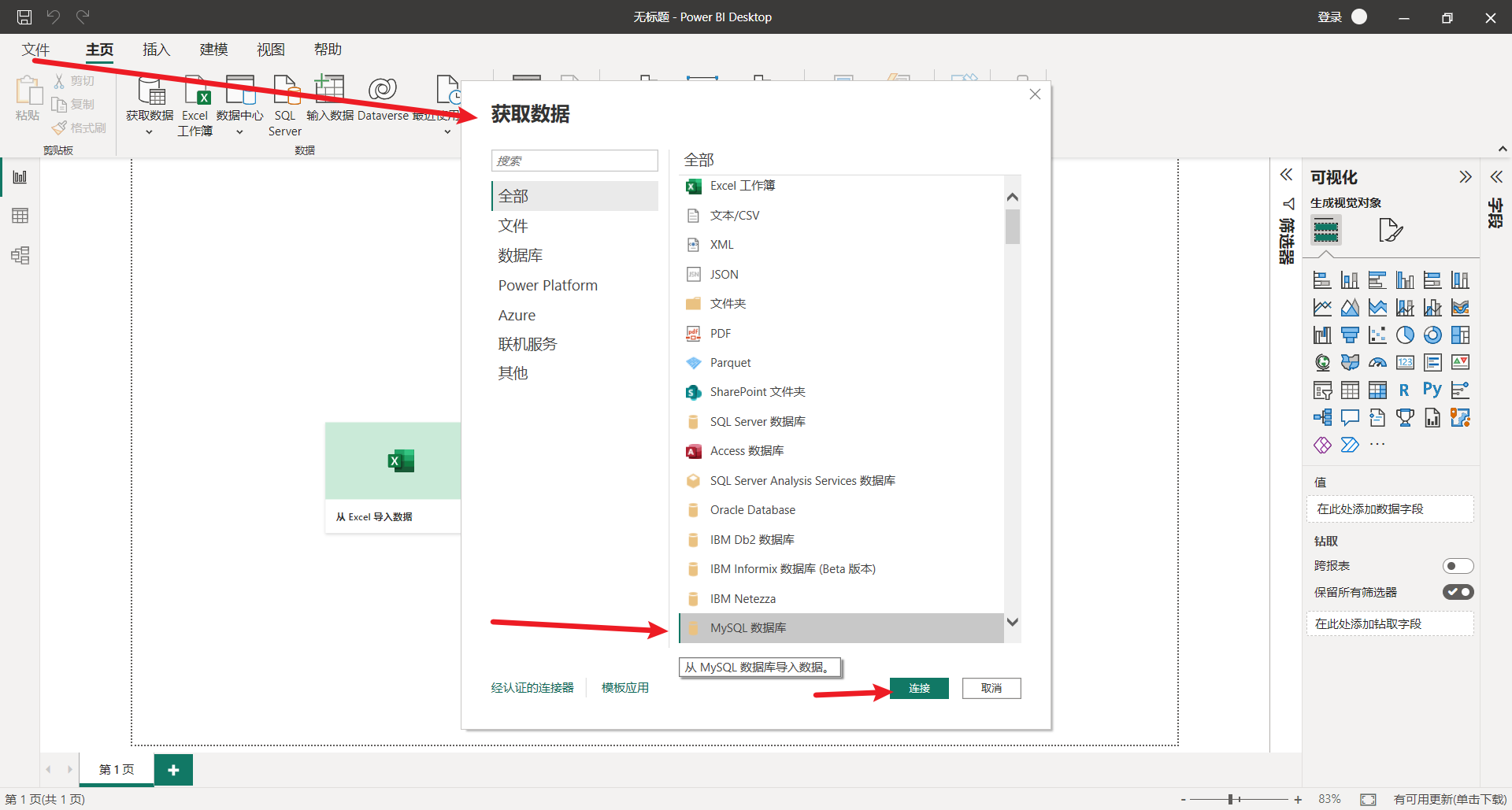
Task: Click the data source list scroll-up arrow
Action: pos(1013,197)
